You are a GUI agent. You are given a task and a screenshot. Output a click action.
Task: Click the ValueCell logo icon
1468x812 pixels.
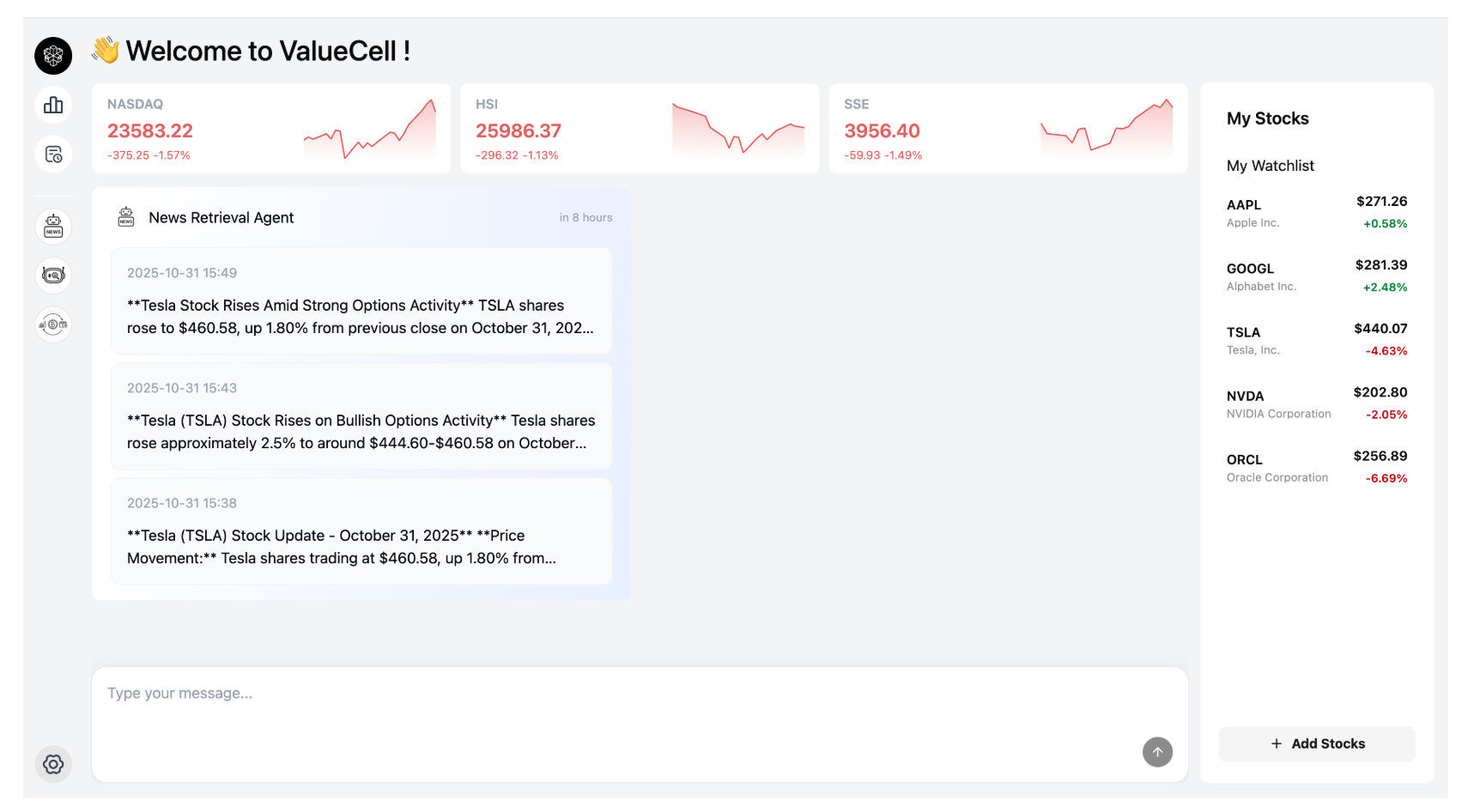pos(53,56)
